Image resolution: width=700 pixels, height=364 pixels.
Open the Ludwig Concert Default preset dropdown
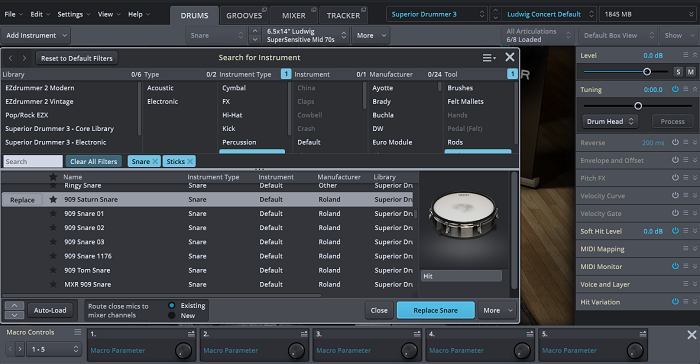549,14
